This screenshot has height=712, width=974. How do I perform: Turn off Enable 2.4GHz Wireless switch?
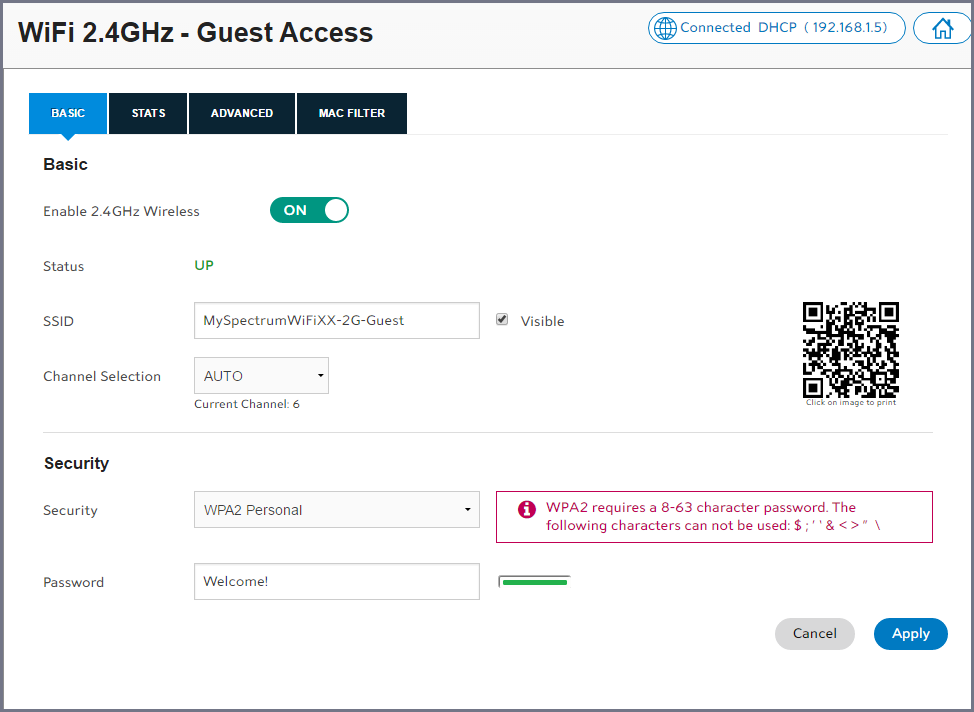(309, 210)
